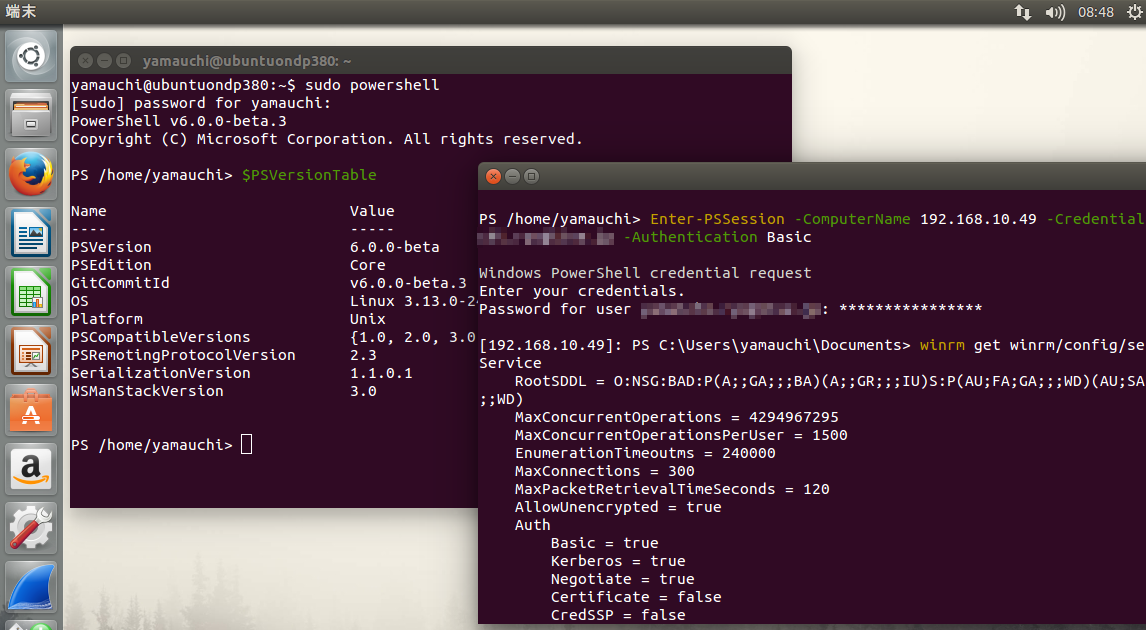Select 'PSRemotingProtocolVersion' row name

click(x=183, y=354)
